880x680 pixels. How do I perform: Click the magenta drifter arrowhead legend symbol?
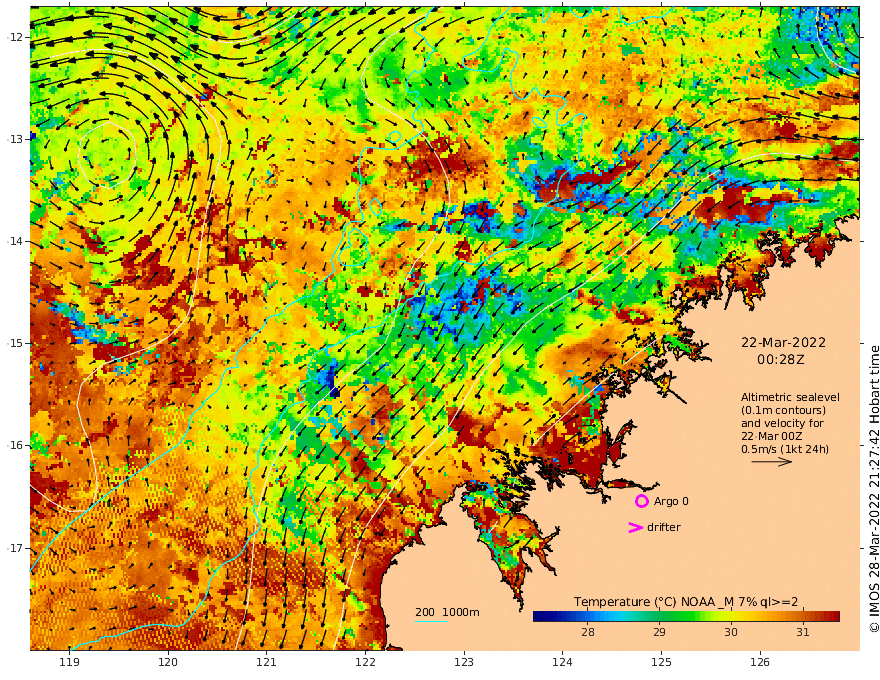(635, 527)
